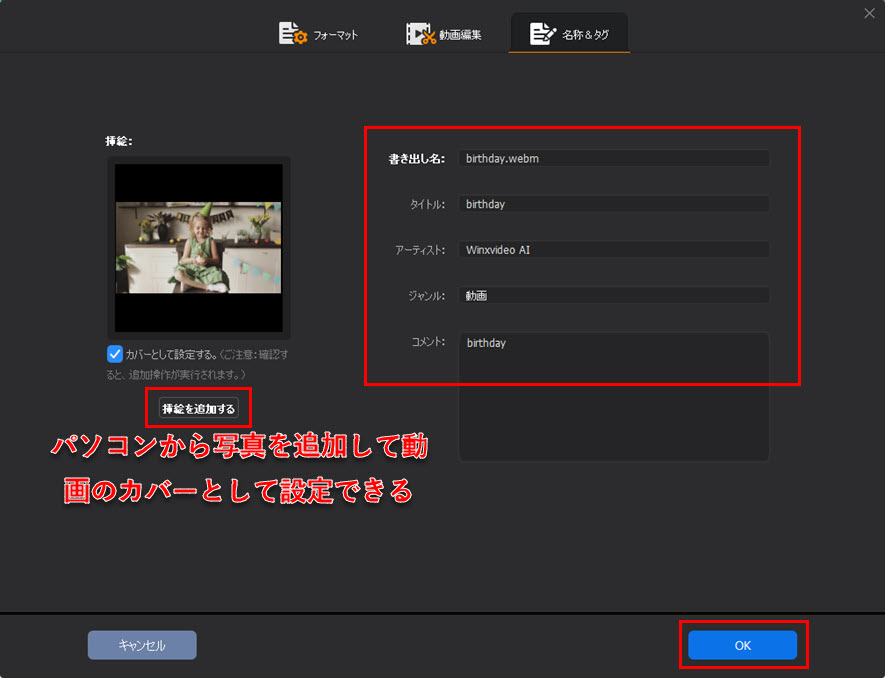Click the video edit scissors icon
The width and height of the screenshot is (885, 678).
pos(420,34)
